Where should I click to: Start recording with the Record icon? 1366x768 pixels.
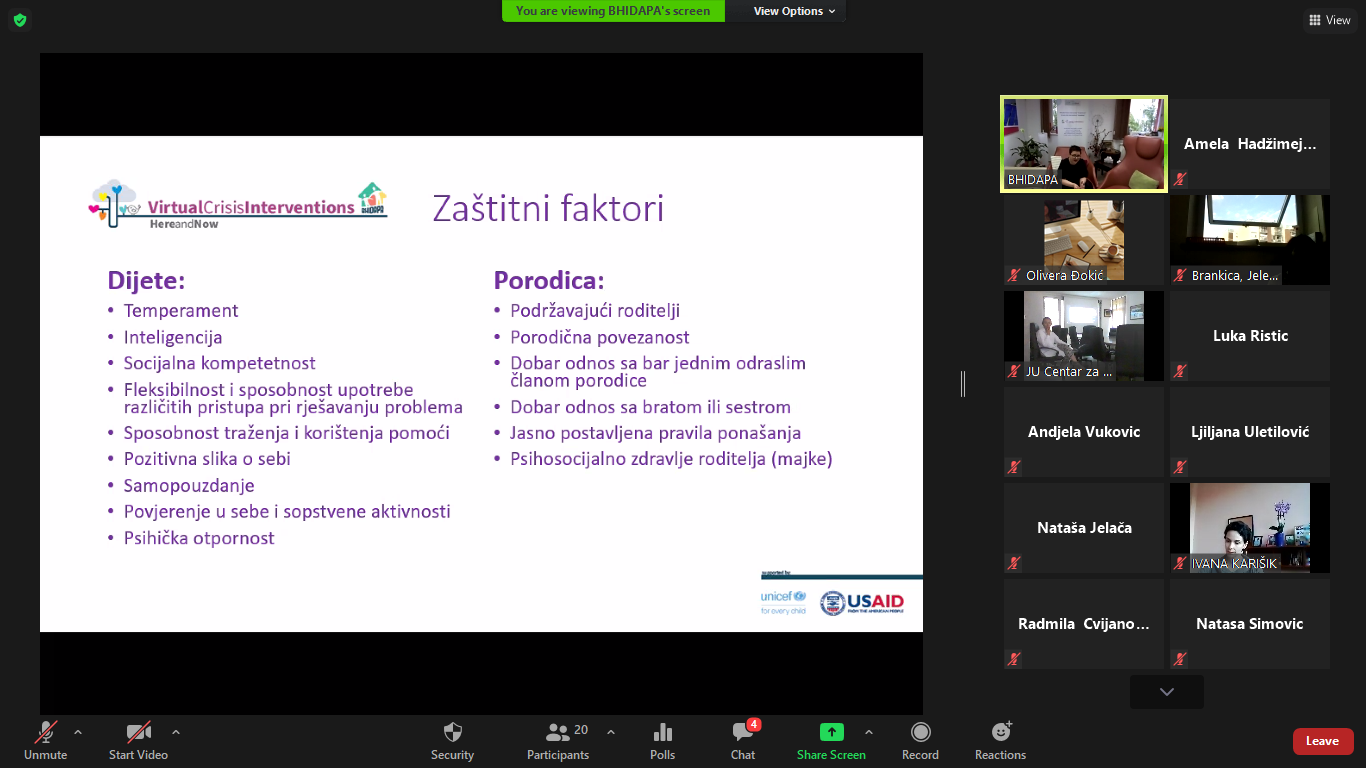[920, 741]
